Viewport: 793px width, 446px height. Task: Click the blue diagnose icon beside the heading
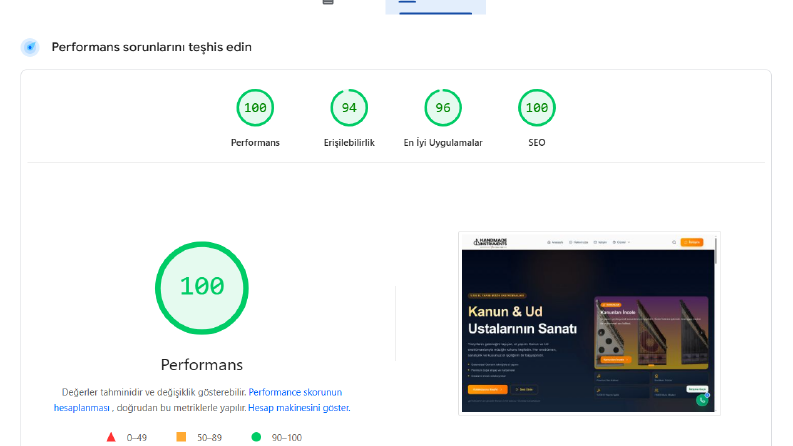(30, 47)
